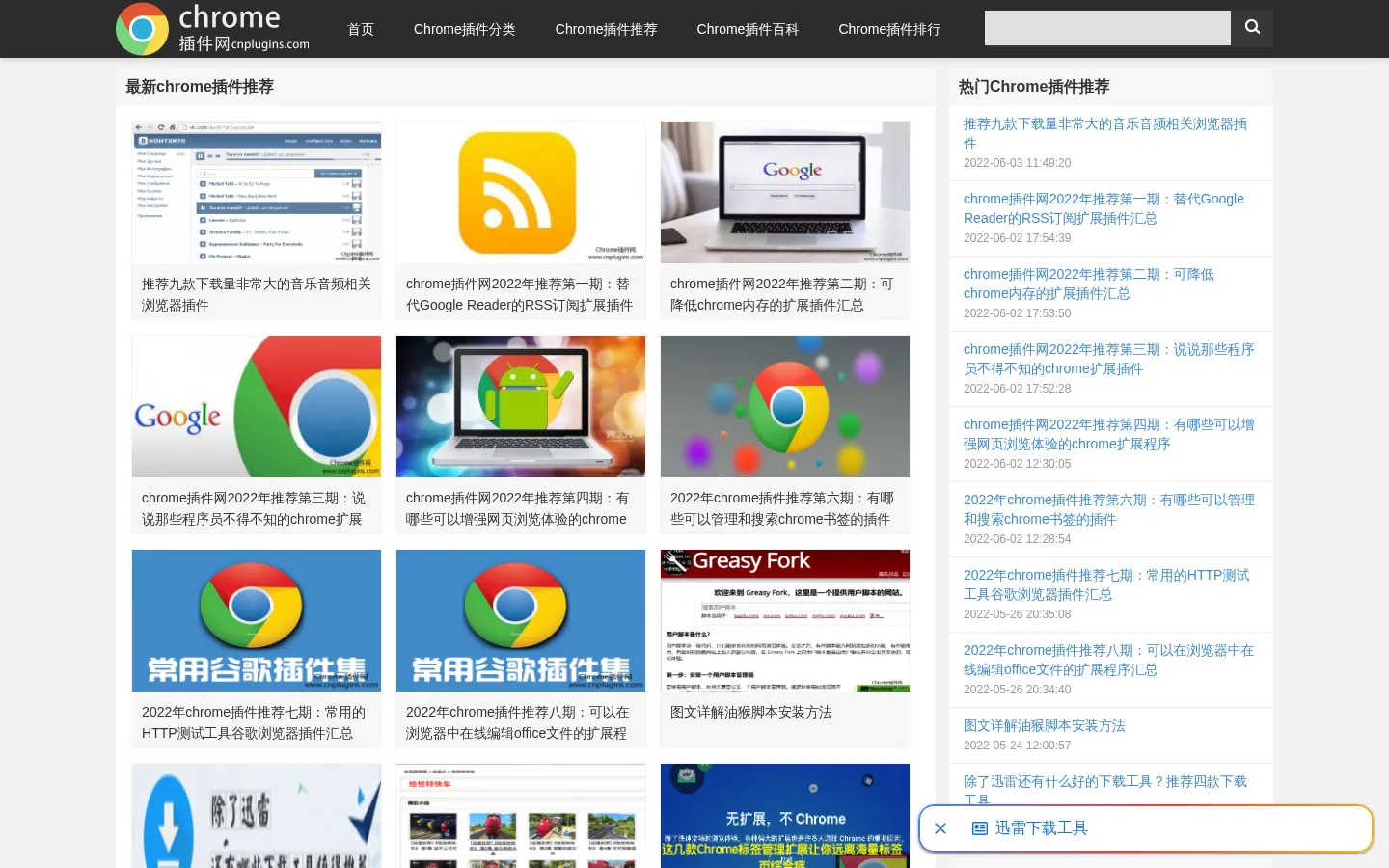Sidebar: open 第四期 增强网页浏览体验 link
The width and height of the screenshot is (1389, 868).
(x=1109, y=434)
